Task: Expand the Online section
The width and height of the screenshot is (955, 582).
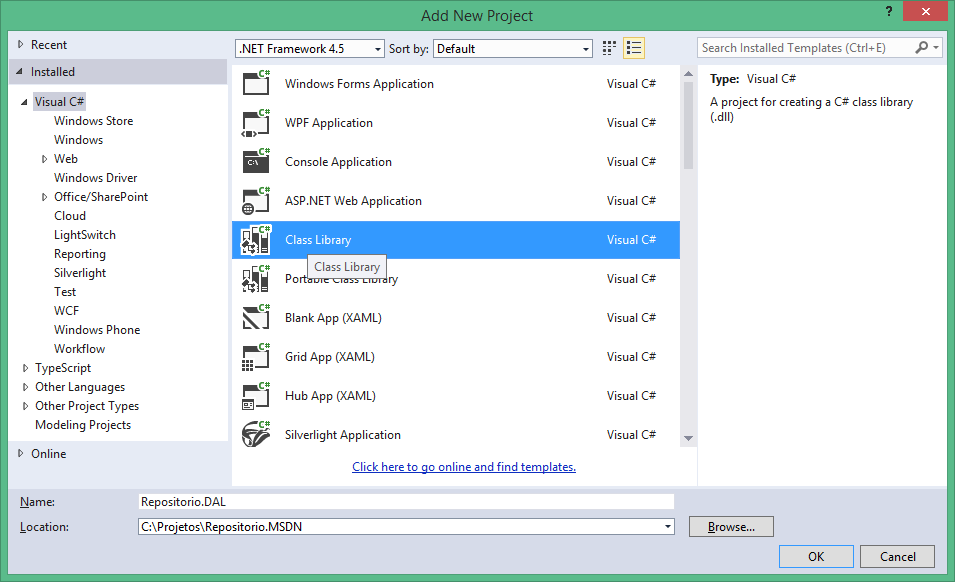Action: click(20, 454)
